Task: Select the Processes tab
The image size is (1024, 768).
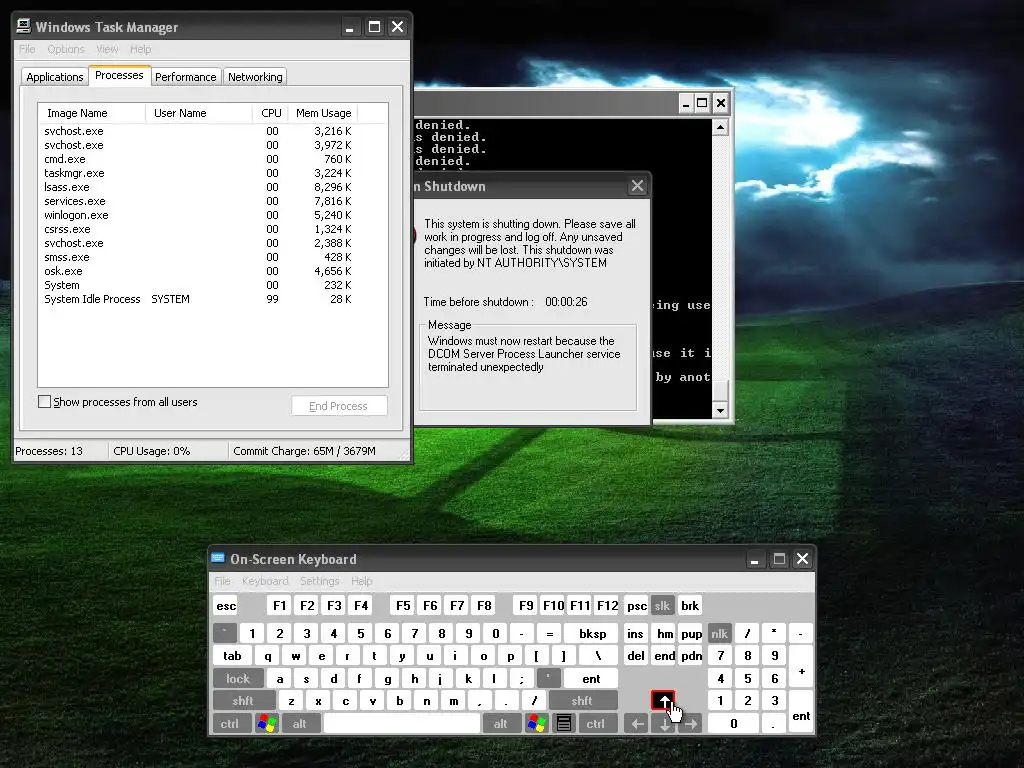Action: click(x=120, y=75)
